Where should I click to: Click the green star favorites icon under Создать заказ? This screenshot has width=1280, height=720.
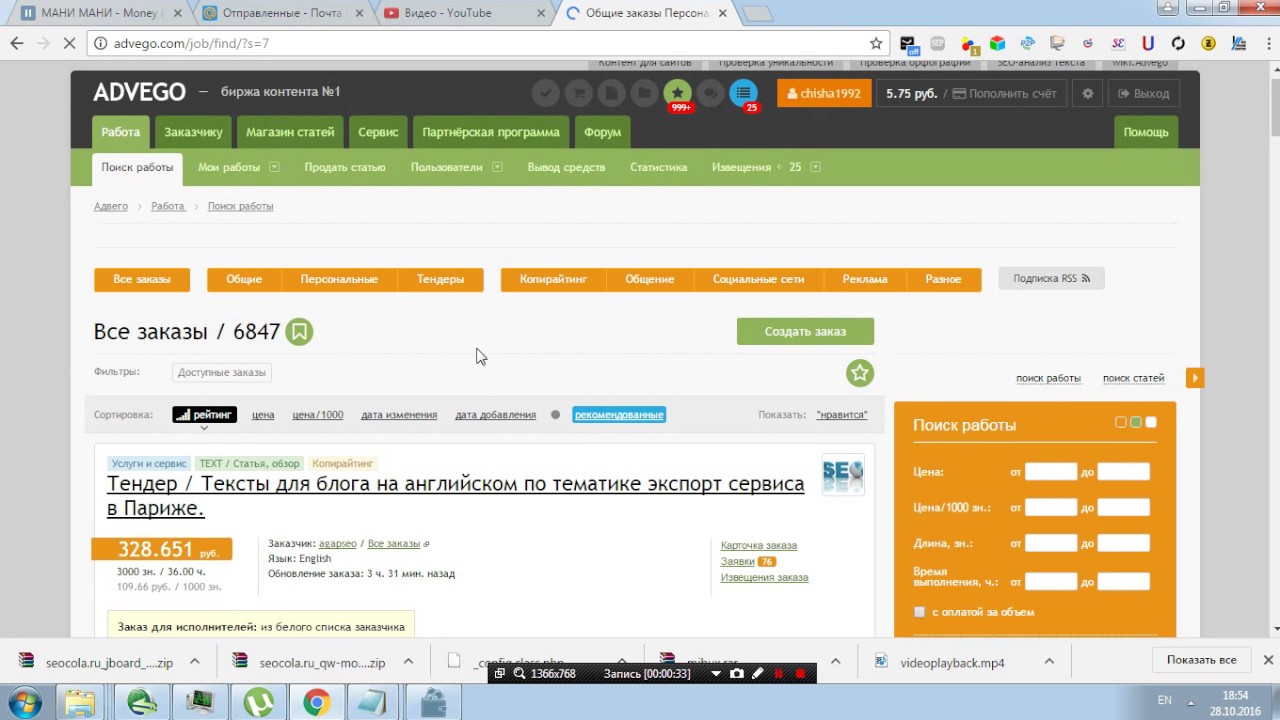860,373
